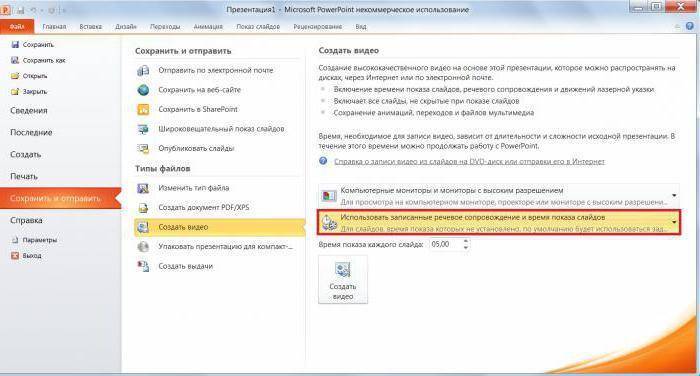Click the create PDF/XPS document icon
Viewport: 700px width, 376px height.
[x=143, y=208]
